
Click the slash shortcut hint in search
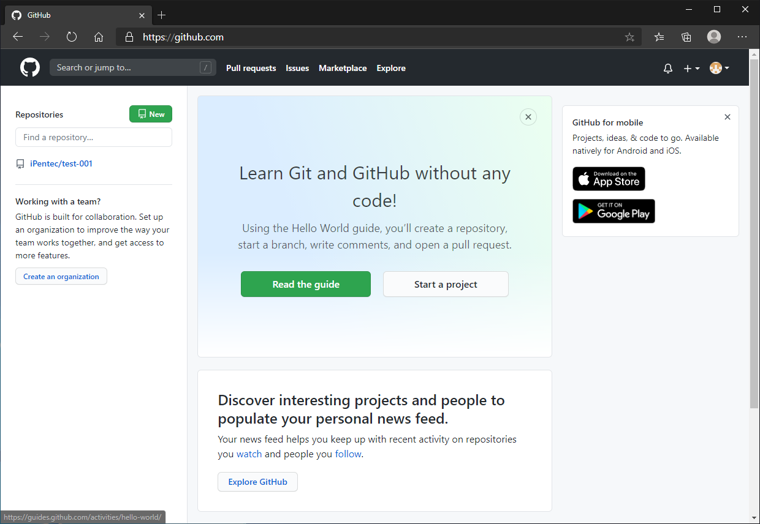pyautogui.click(x=206, y=68)
